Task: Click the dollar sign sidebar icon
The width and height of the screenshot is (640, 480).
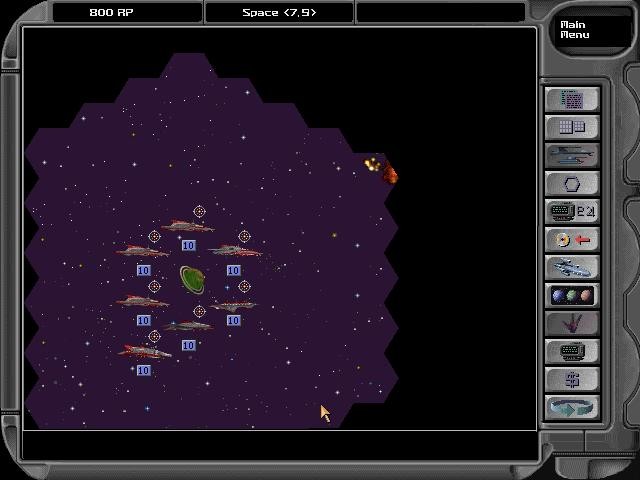Action: (x=572, y=380)
